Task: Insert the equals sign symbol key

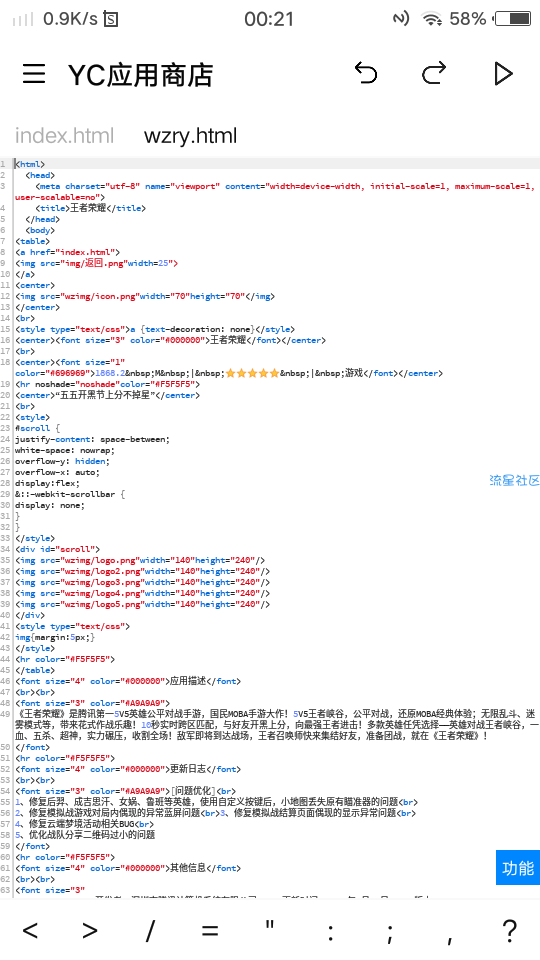Action: [210, 931]
